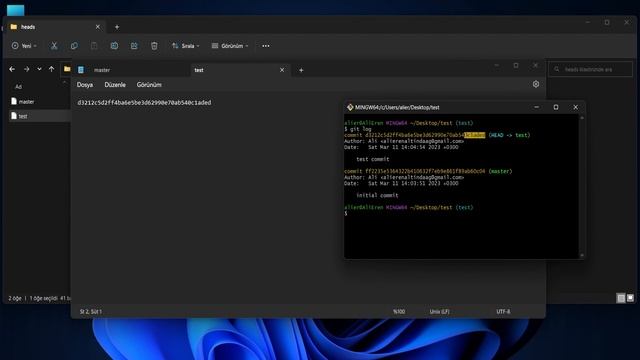This screenshot has width=640, height=360.
Task: Click the Rename icon in Explorer toolbar
Action: click(x=114, y=46)
